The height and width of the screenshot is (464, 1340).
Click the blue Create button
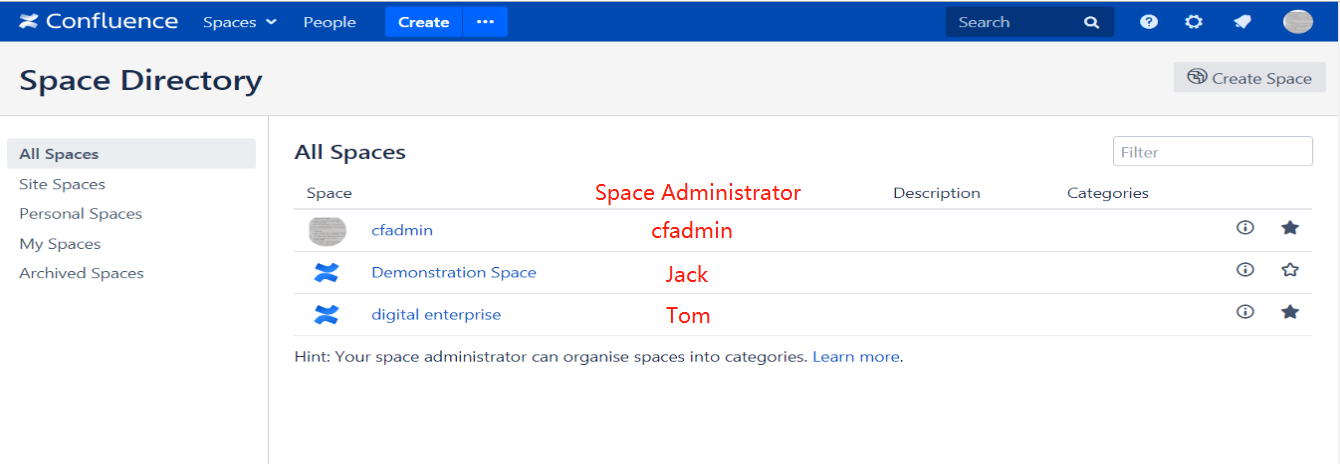(423, 22)
